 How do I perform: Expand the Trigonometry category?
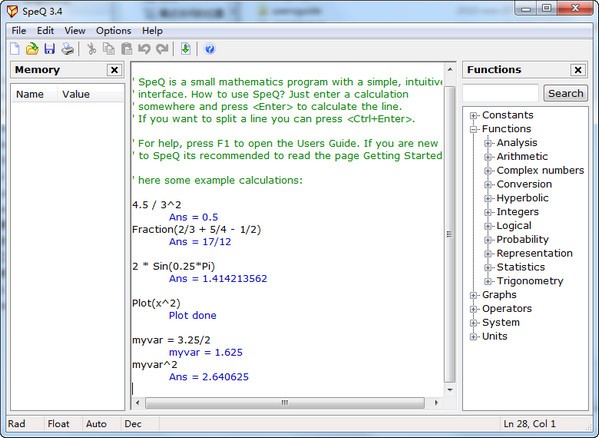(x=488, y=281)
